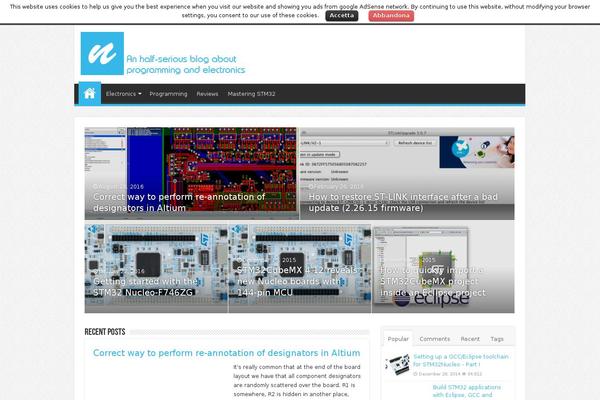This screenshot has height=400, width=600.
Task: Open 'Setting up a GCC/Eclipse toolchain' popular link
Action: [x=461, y=360]
